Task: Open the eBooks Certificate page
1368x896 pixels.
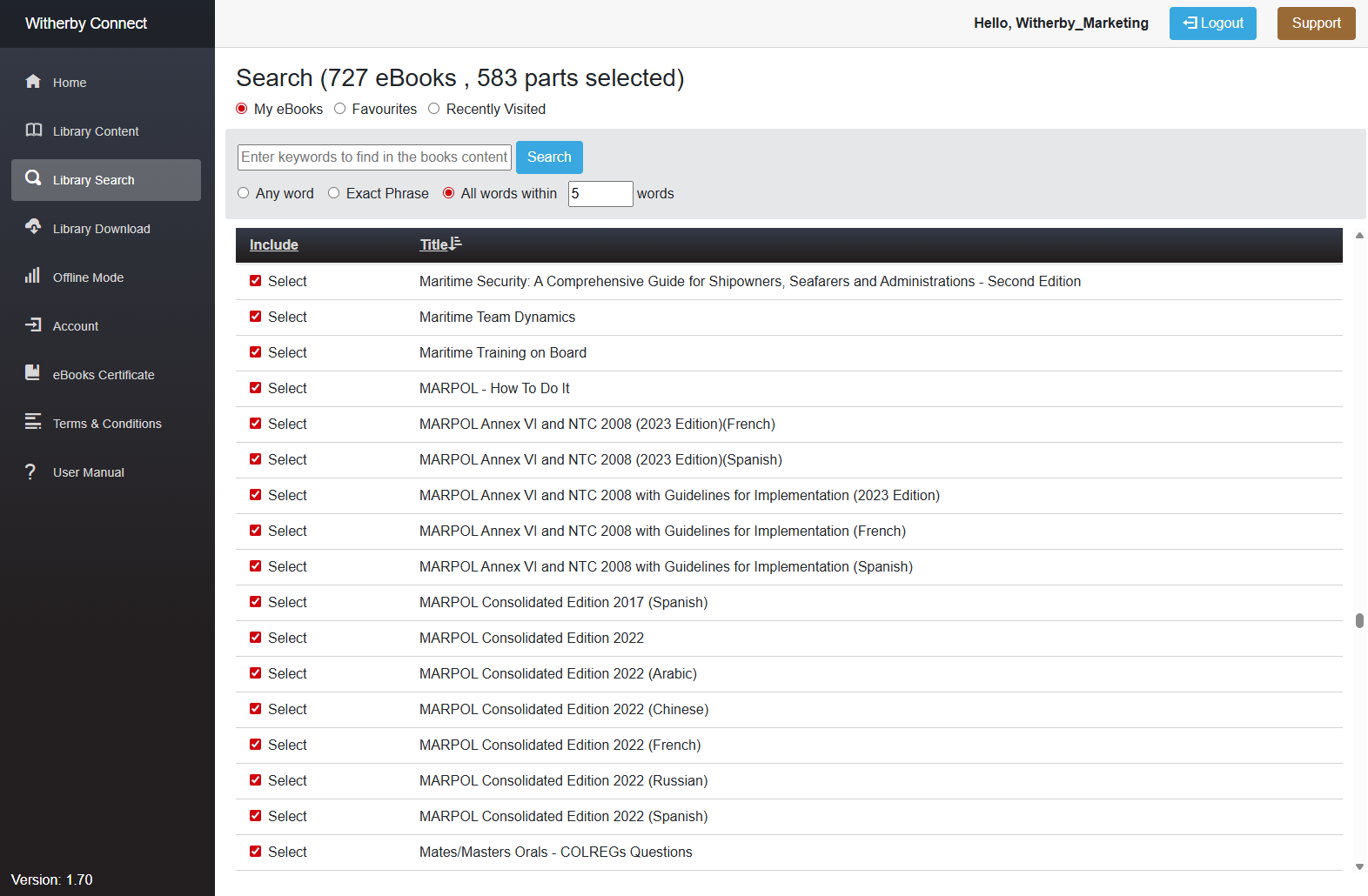Action: coord(106,375)
